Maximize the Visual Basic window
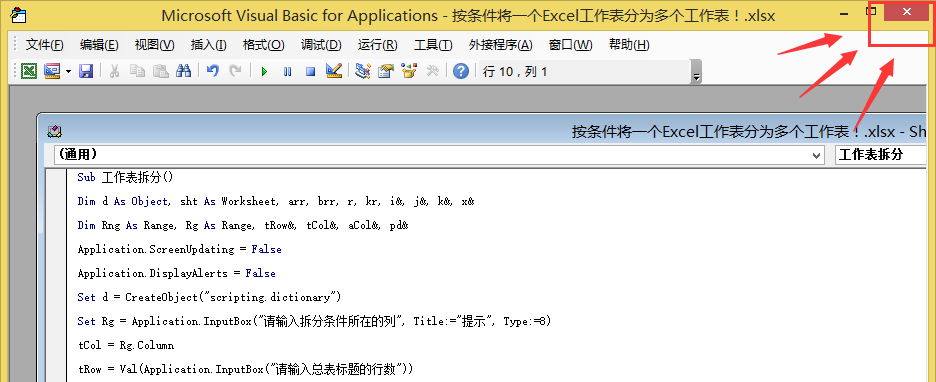 coord(872,11)
